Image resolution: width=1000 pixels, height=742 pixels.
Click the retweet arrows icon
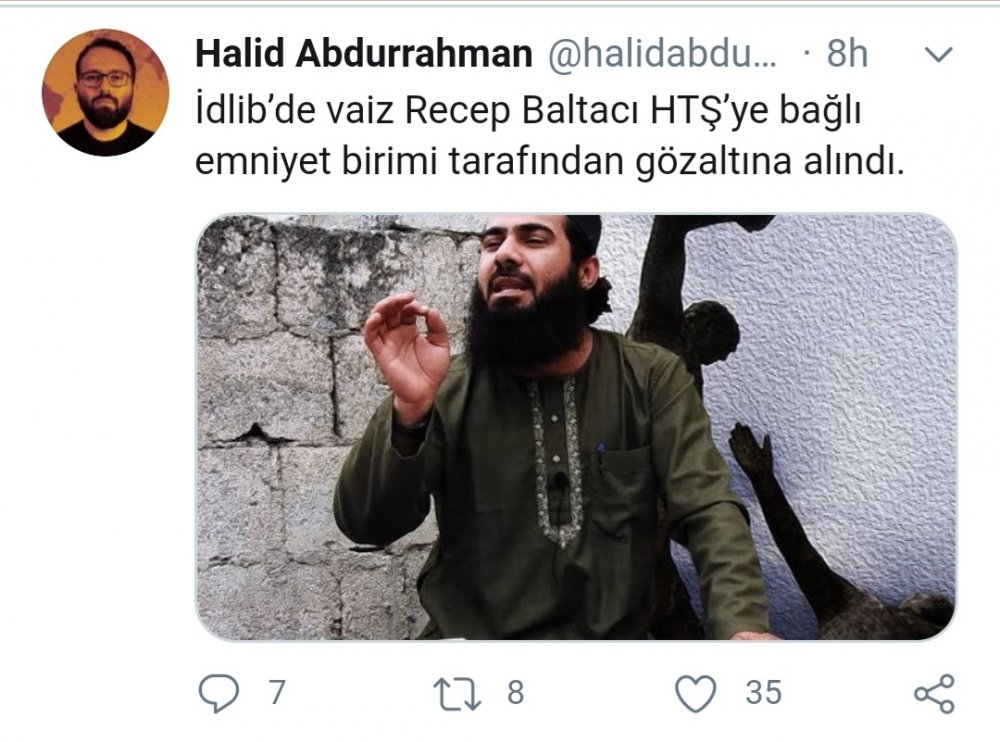457,694
